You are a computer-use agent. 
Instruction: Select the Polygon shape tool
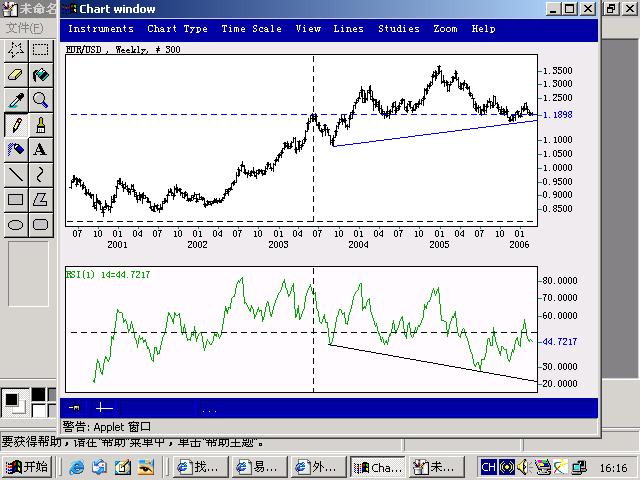tap(40, 200)
